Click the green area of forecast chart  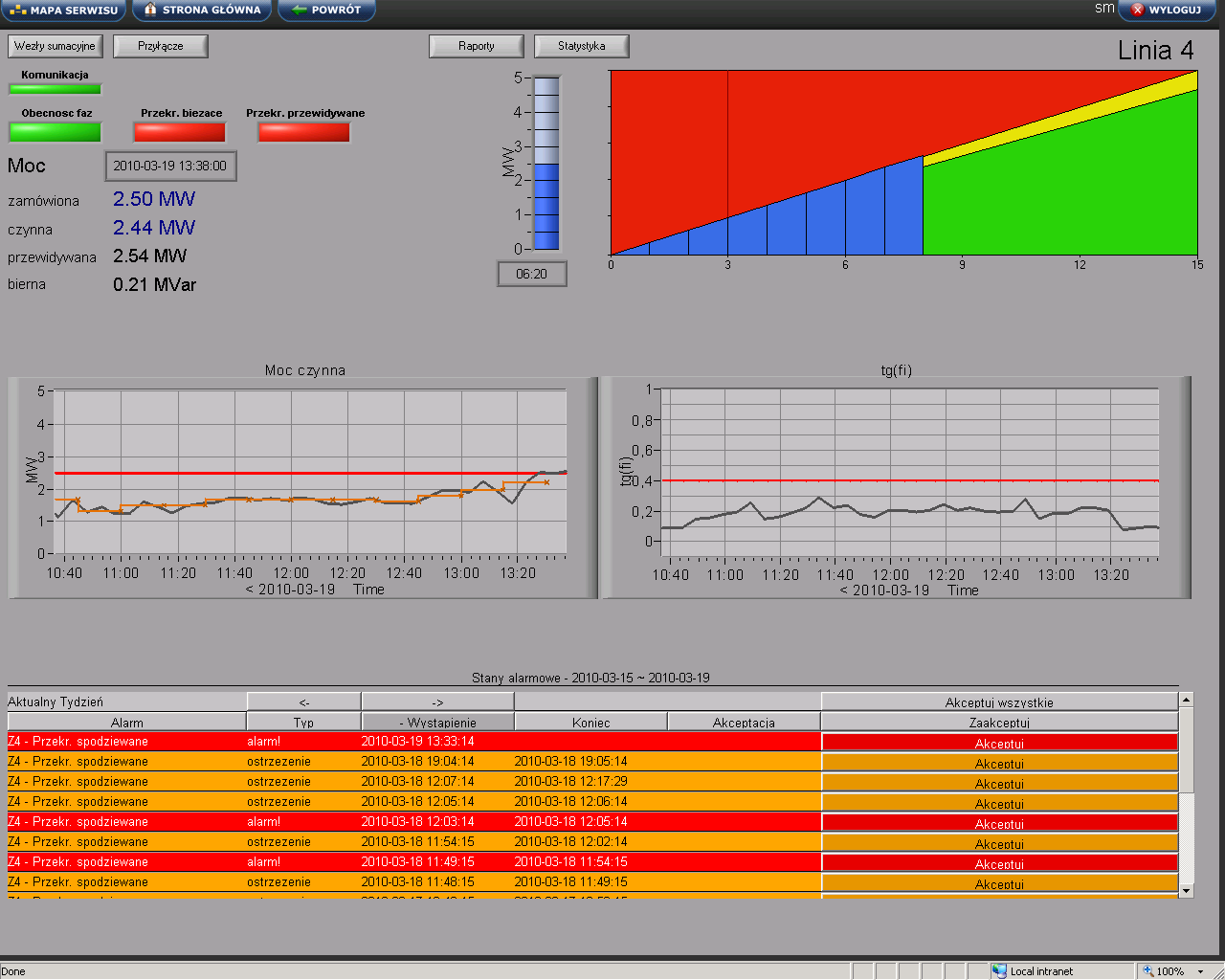click(1081, 191)
